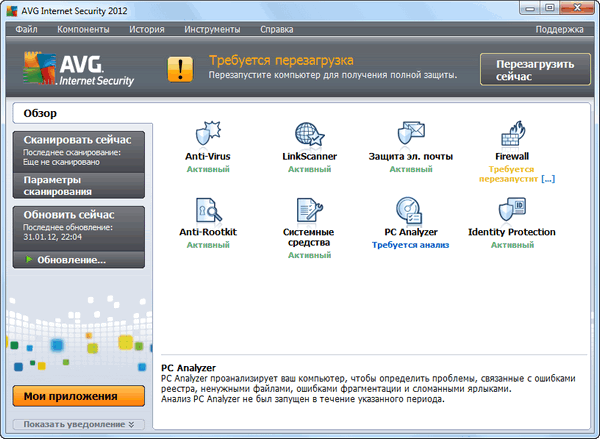
Task: Open Параметры сканирования settings
Action: (79, 185)
